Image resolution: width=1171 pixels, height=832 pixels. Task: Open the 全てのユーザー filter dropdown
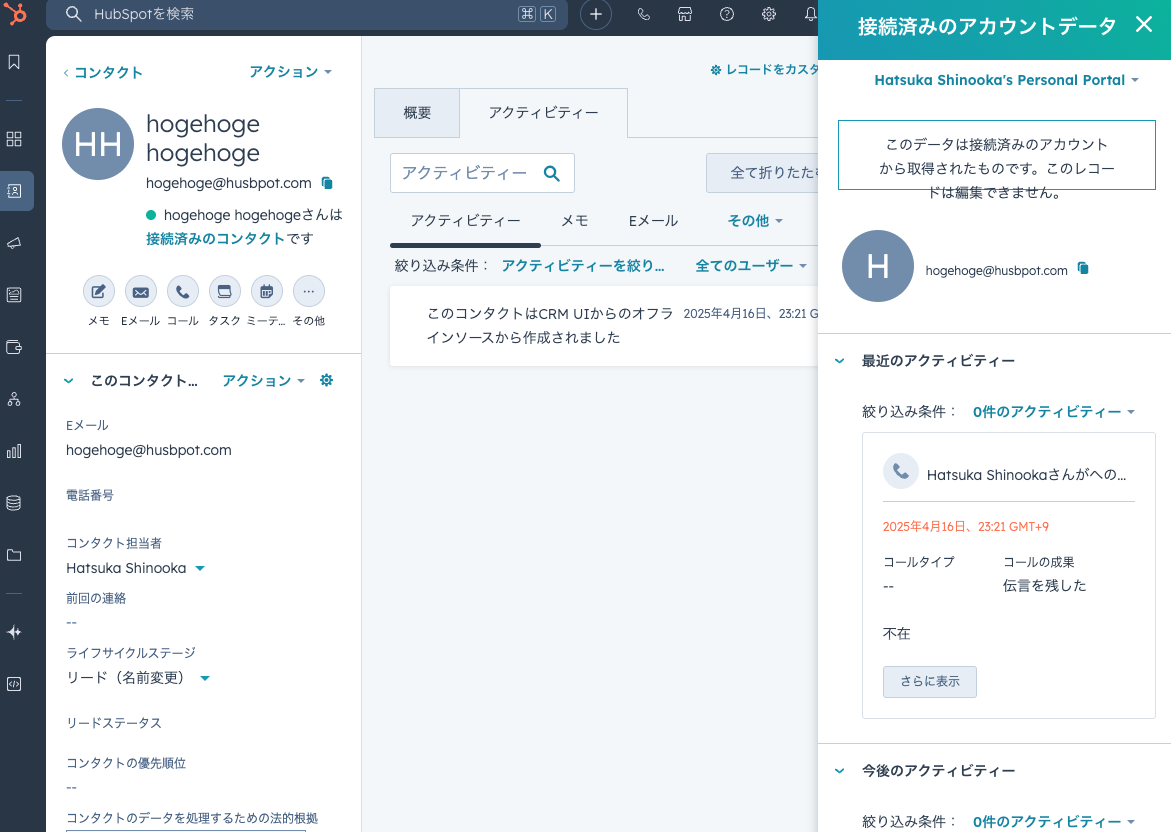751,266
